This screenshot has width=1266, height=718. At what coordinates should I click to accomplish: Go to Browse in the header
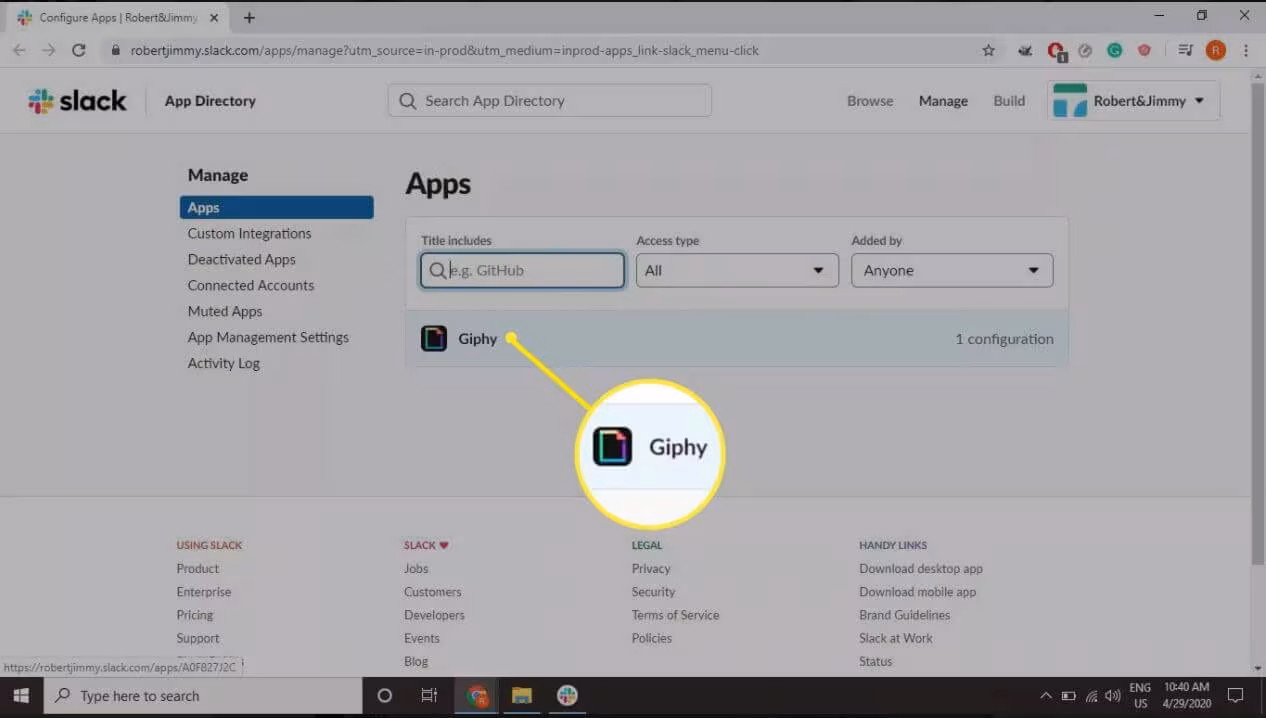click(x=870, y=101)
